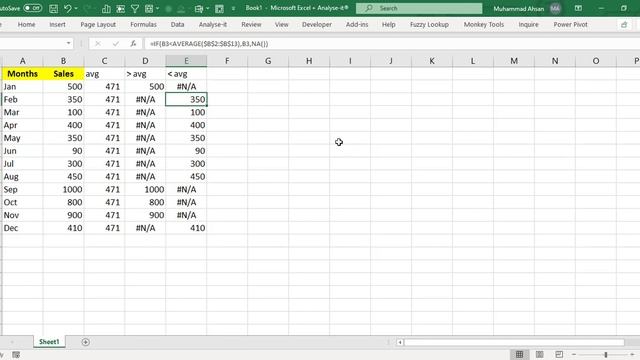Switch to Page Layout view icon
This screenshot has height=360, width=640.
pyautogui.click(x=539, y=354)
